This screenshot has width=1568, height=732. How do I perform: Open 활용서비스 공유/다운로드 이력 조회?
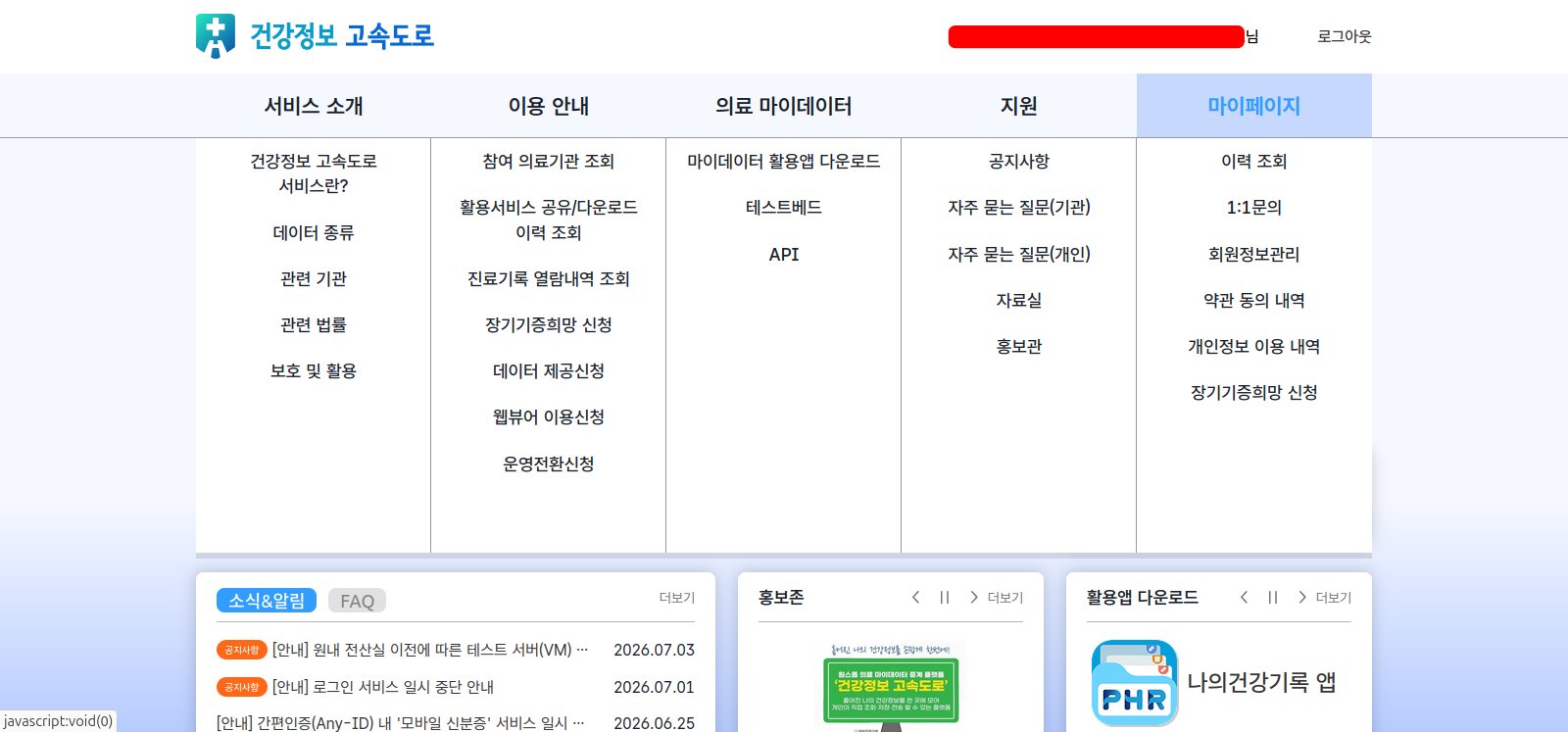click(549, 220)
